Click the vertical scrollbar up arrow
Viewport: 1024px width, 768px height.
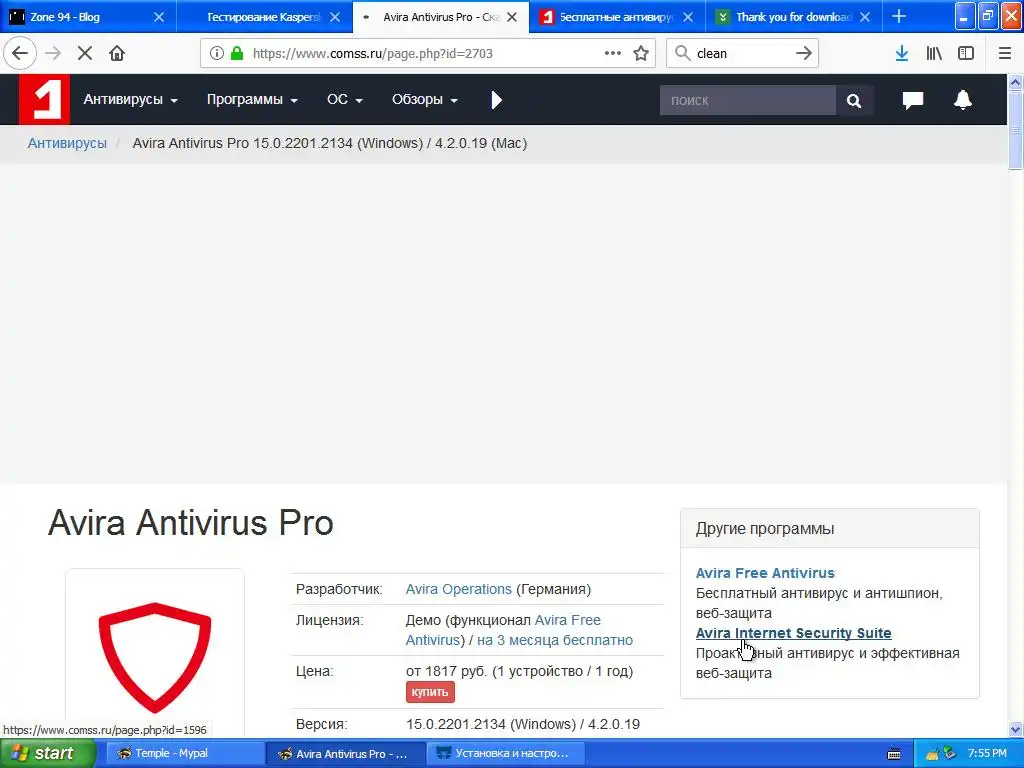(x=1016, y=82)
